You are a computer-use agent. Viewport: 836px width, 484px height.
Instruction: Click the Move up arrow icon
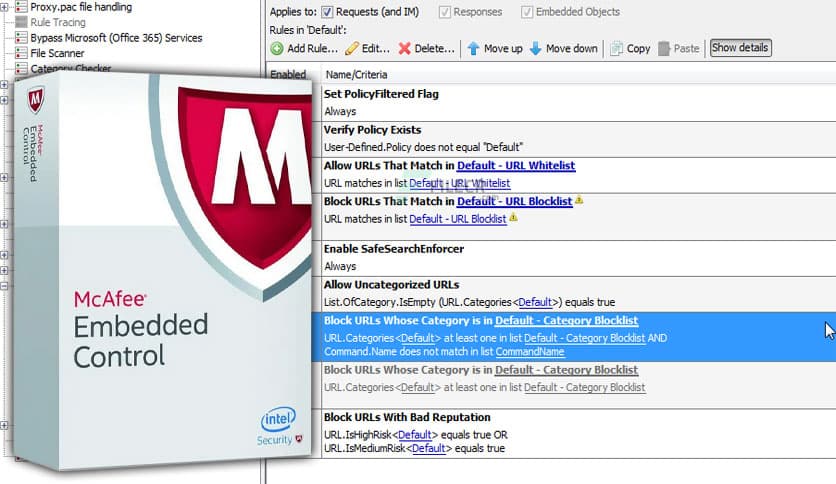(x=473, y=49)
